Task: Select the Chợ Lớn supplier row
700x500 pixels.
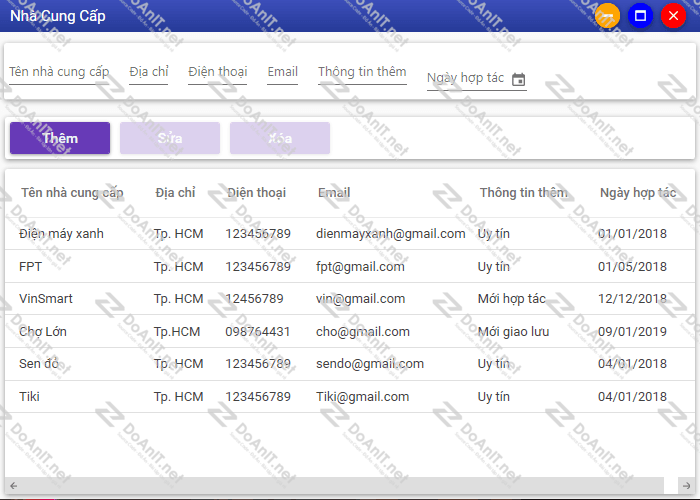Action: click(350, 331)
